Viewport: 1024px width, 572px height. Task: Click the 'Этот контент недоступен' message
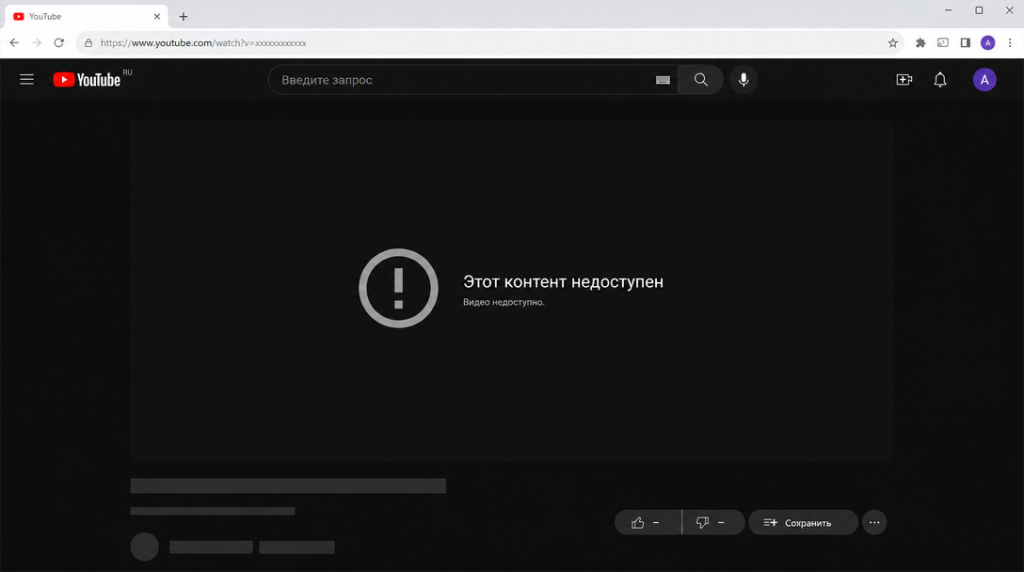point(563,281)
